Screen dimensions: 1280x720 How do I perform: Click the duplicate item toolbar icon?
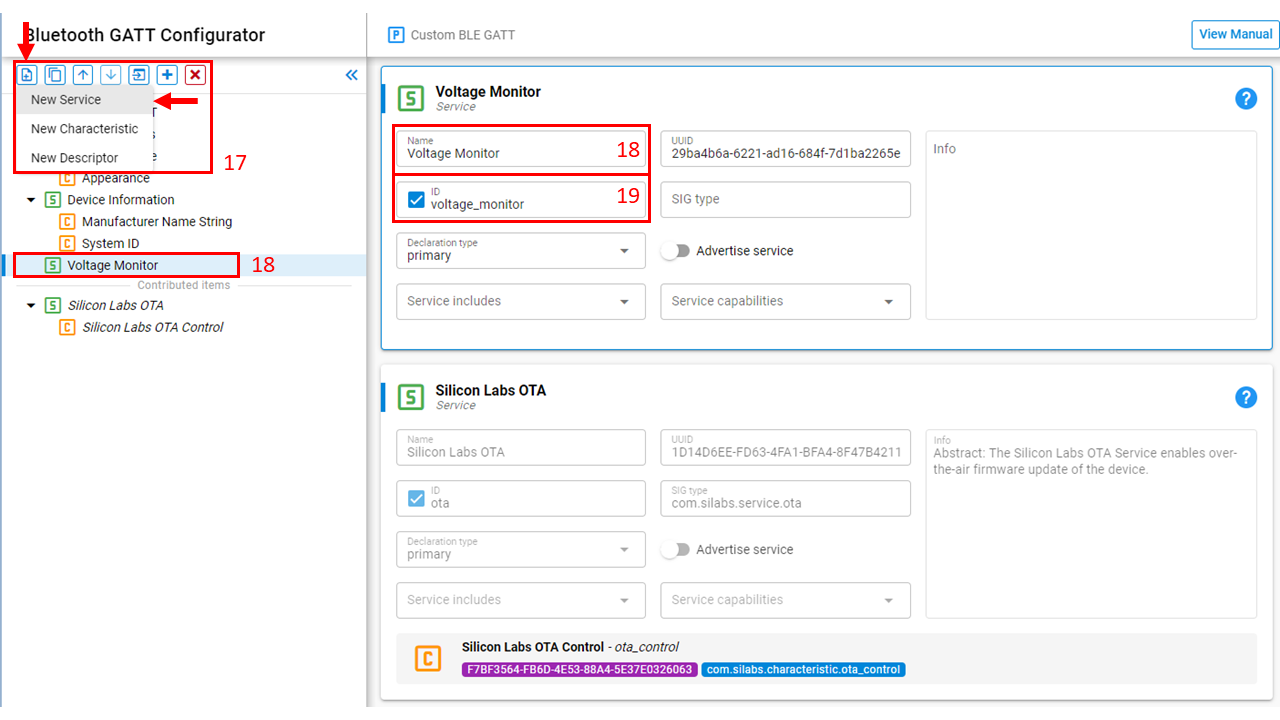tap(55, 75)
